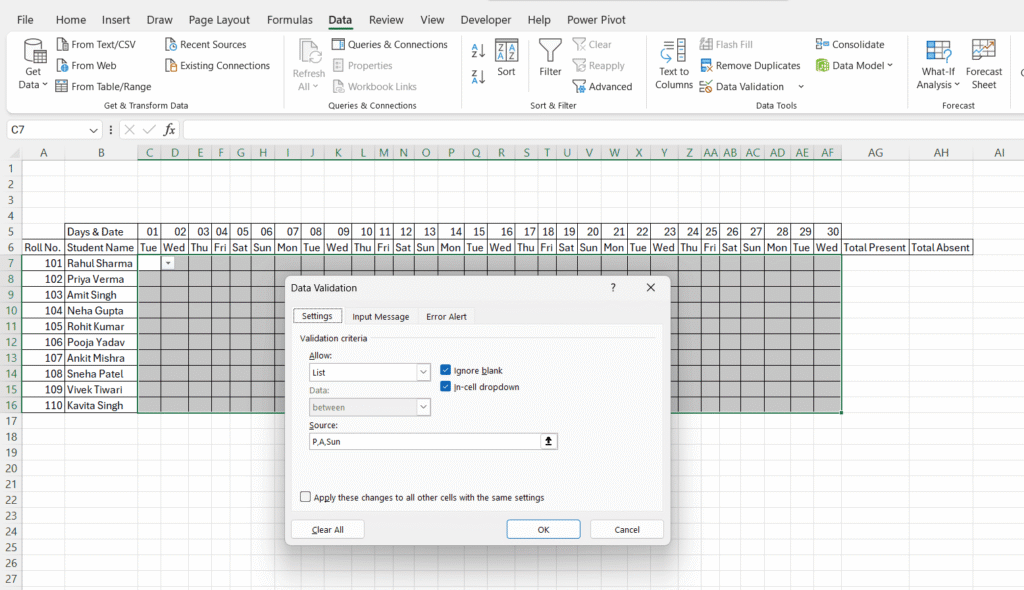Open the Home ribbon tab
Screen dimensions: 1024x590
[x=71, y=20]
